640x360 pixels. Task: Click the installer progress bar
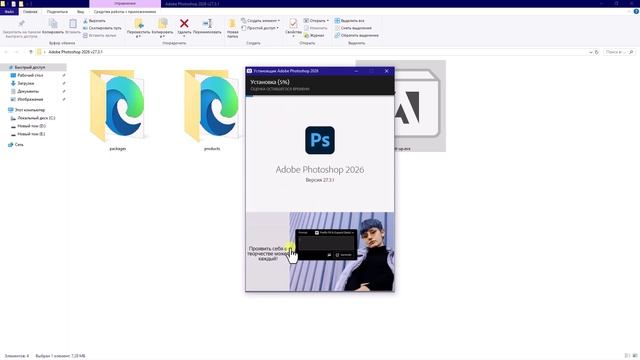[320, 96]
